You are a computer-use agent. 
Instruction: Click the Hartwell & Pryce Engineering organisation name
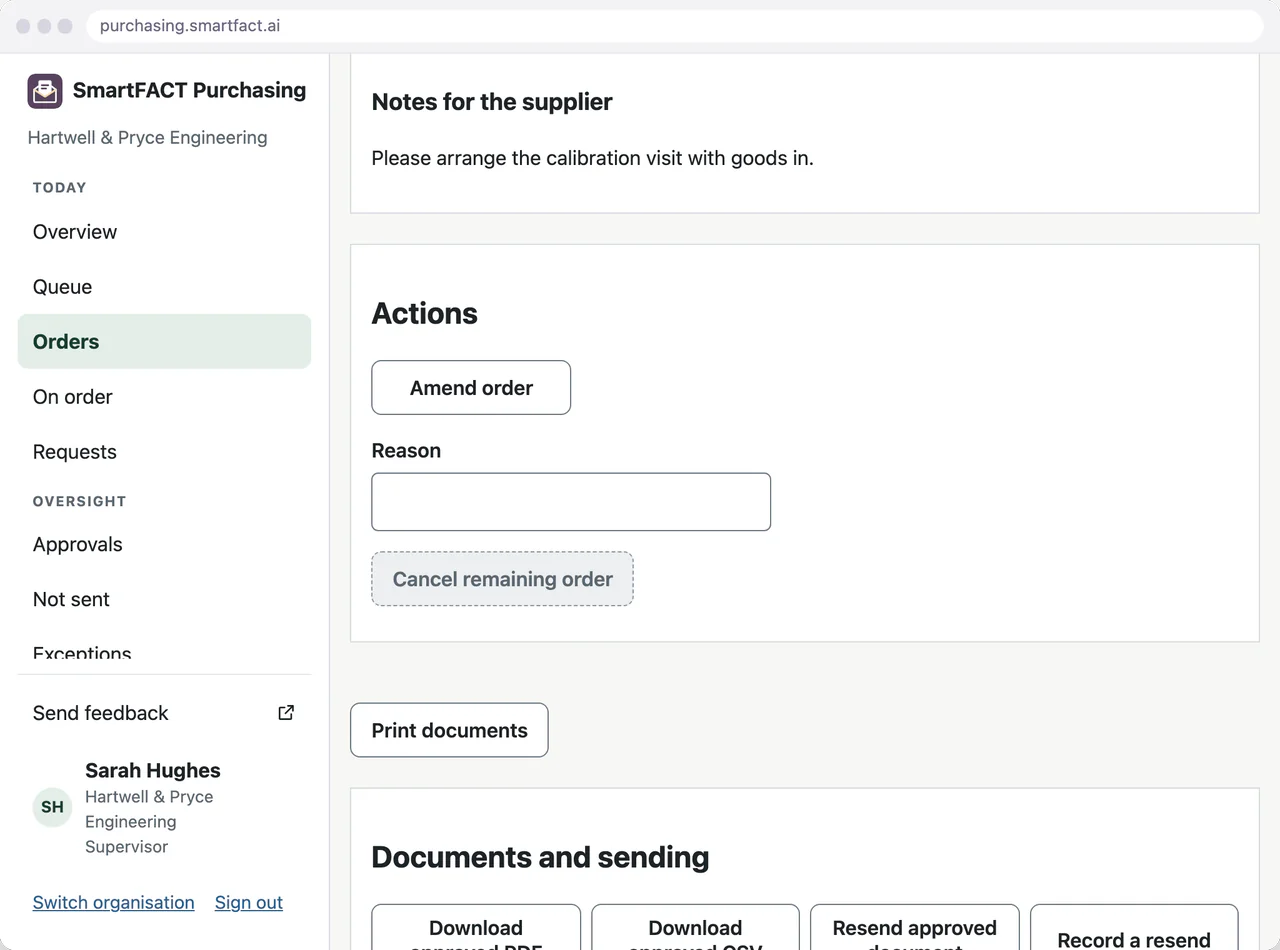pos(147,138)
